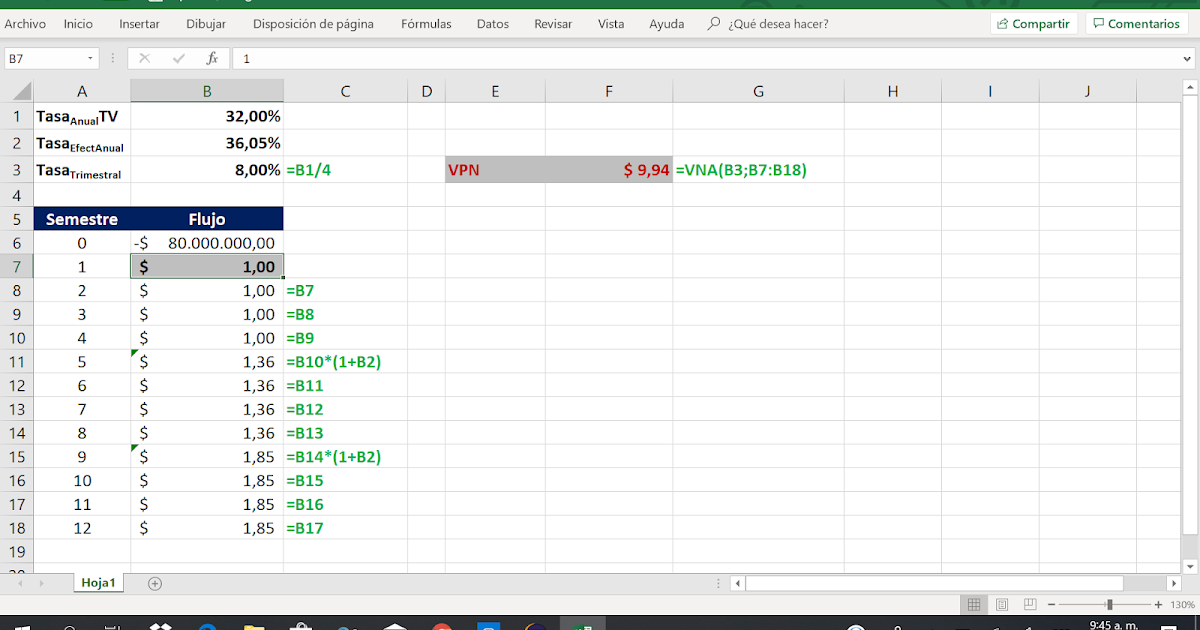Add a new sheet with the plus button
The height and width of the screenshot is (630, 1200).
tap(154, 583)
